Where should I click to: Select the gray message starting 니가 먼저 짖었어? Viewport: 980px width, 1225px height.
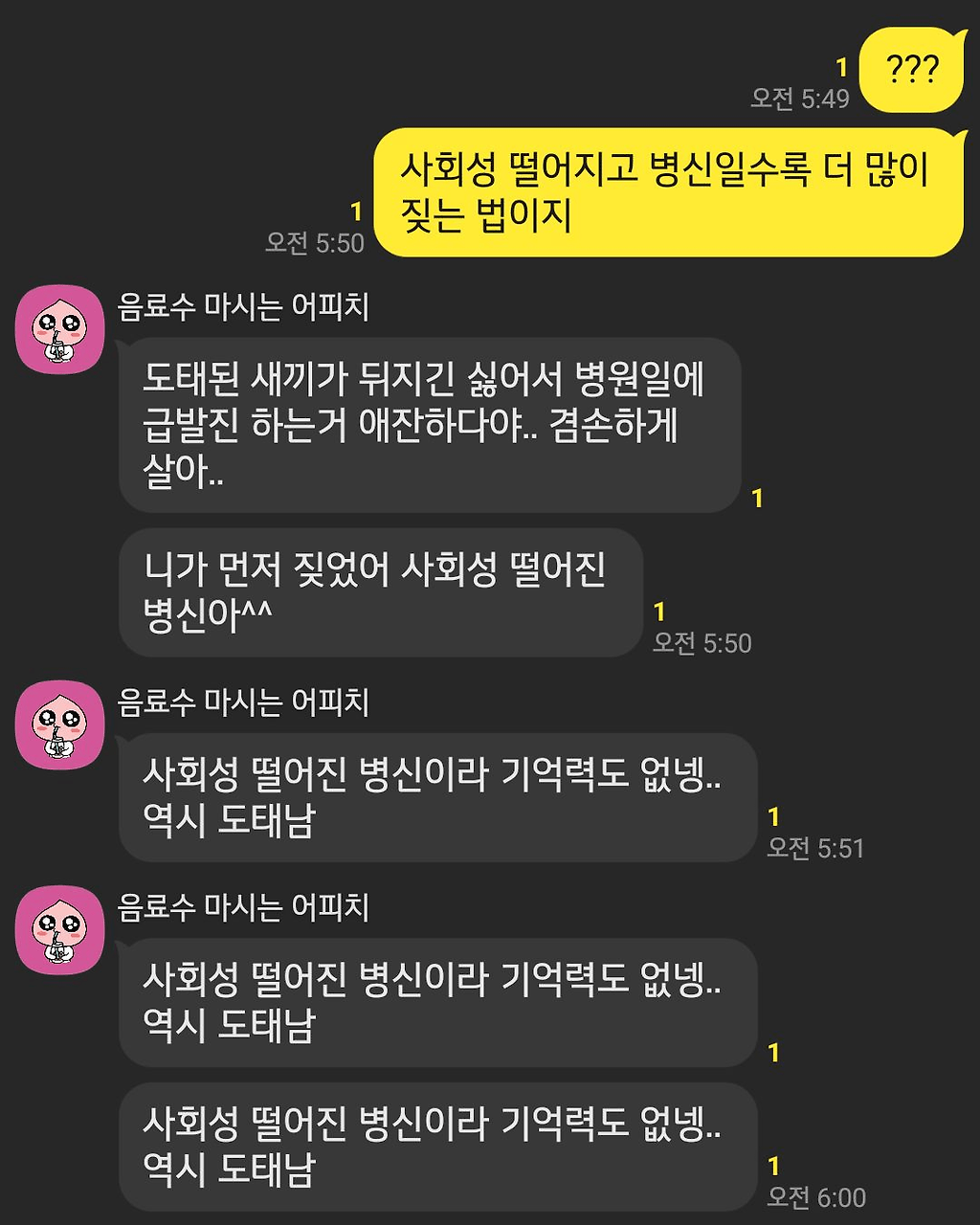pyautogui.click(x=381, y=592)
